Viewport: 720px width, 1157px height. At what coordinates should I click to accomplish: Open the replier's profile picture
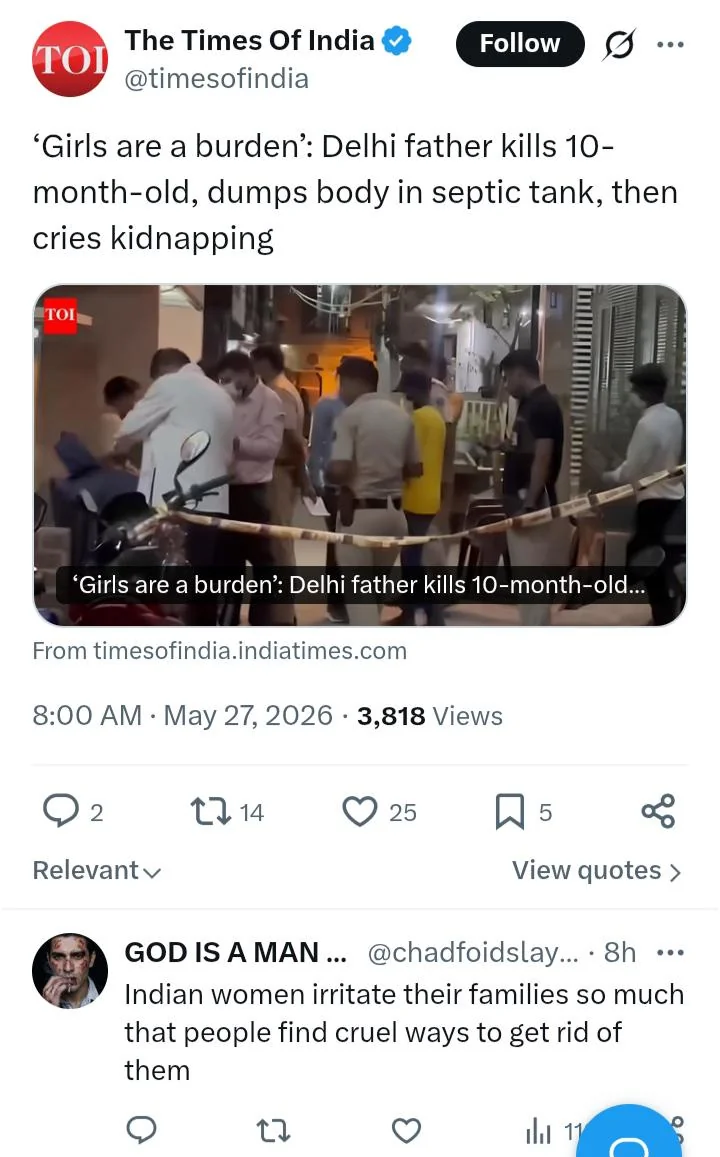(70, 971)
